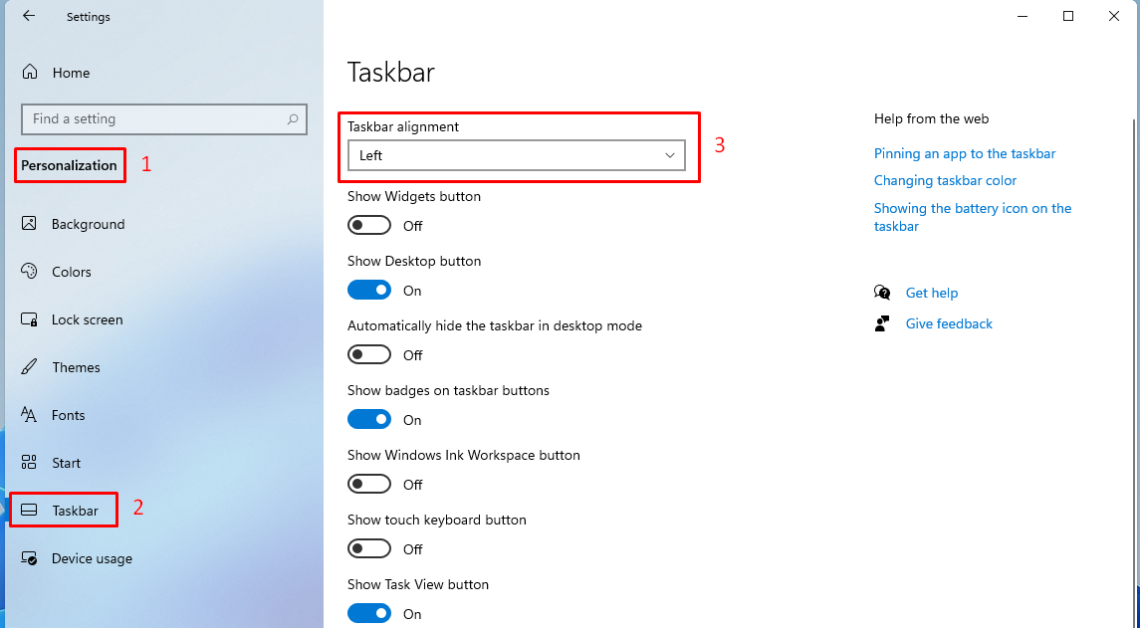Click the Give feedback icon
Viewport: 1140px width, 628px height.
point(882,323)
